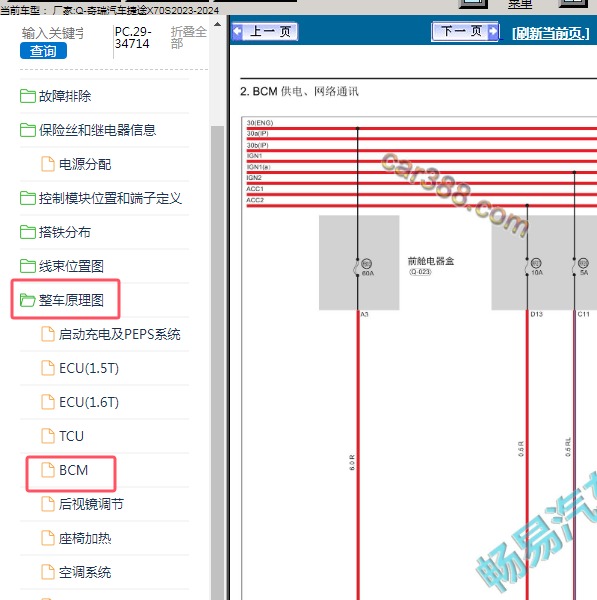Click the sidebar scrollbar up arrow
This screenshot has width=597, height=600.
(217, 24)
